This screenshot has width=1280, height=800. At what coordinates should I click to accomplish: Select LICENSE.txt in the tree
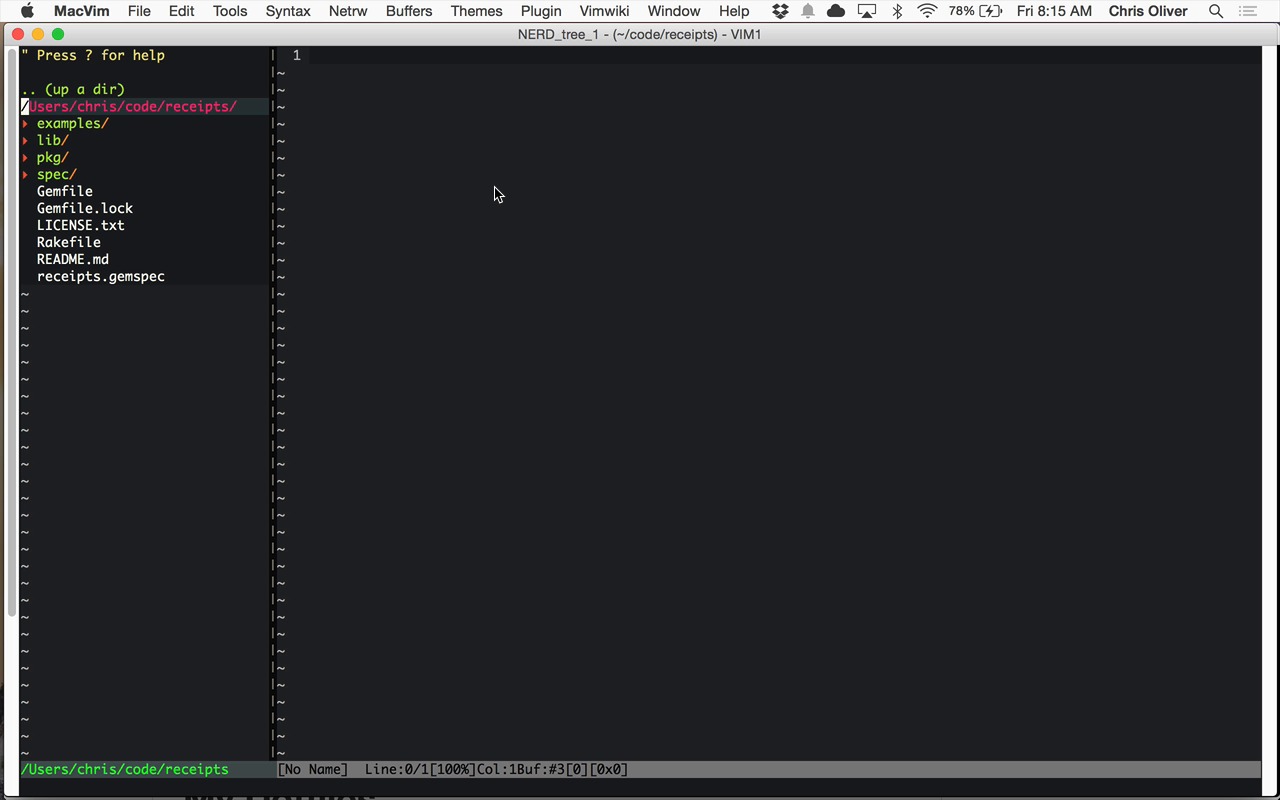pos(81,226)
